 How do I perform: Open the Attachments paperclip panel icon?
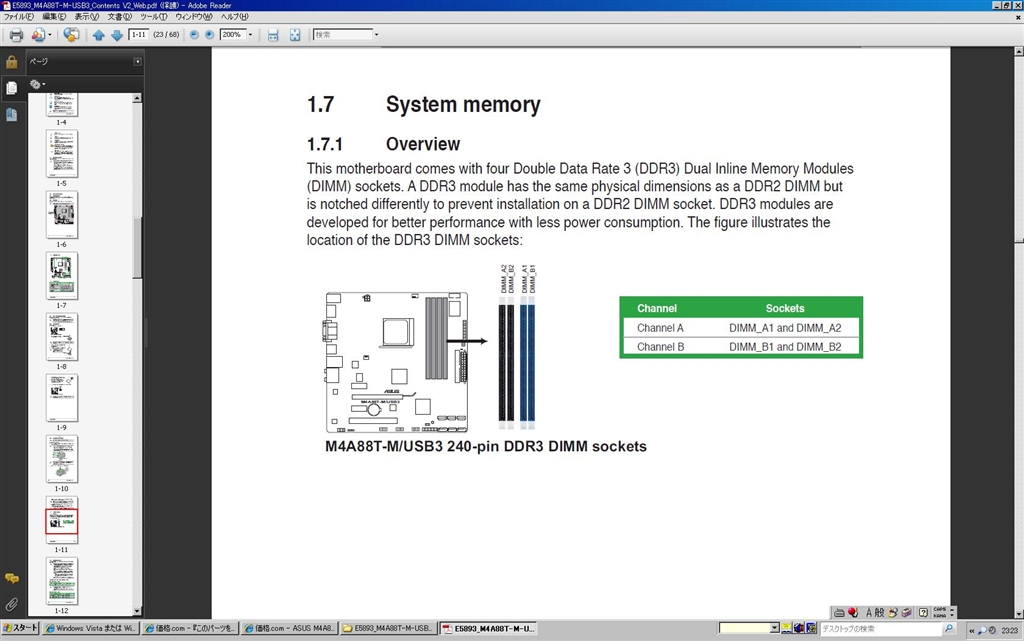click(x=11, y=604)
